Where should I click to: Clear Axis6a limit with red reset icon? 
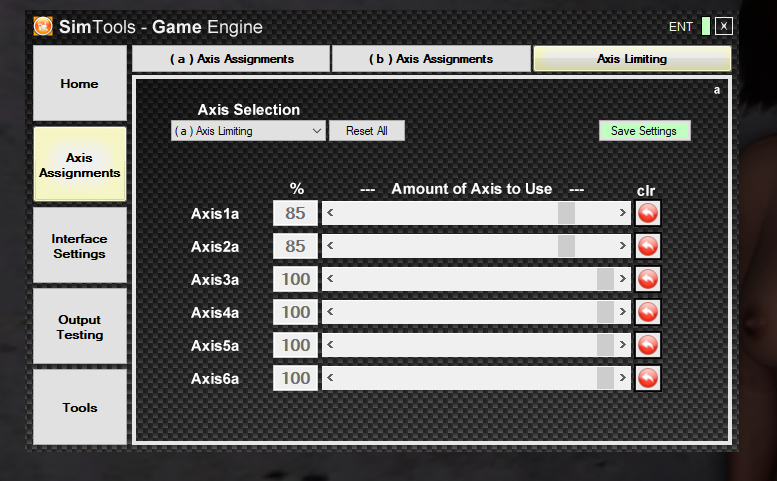pos(648,378)
